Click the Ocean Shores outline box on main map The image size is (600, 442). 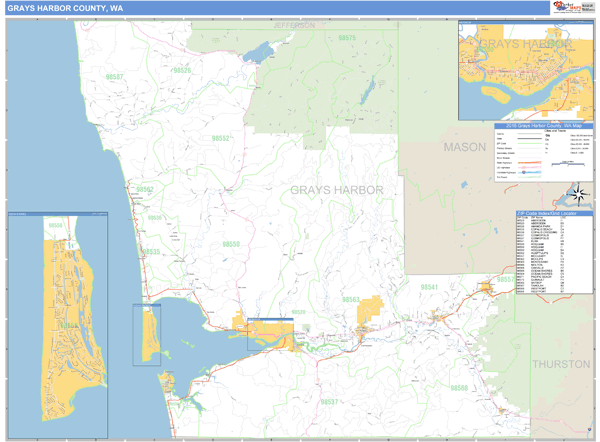(147, 335)
